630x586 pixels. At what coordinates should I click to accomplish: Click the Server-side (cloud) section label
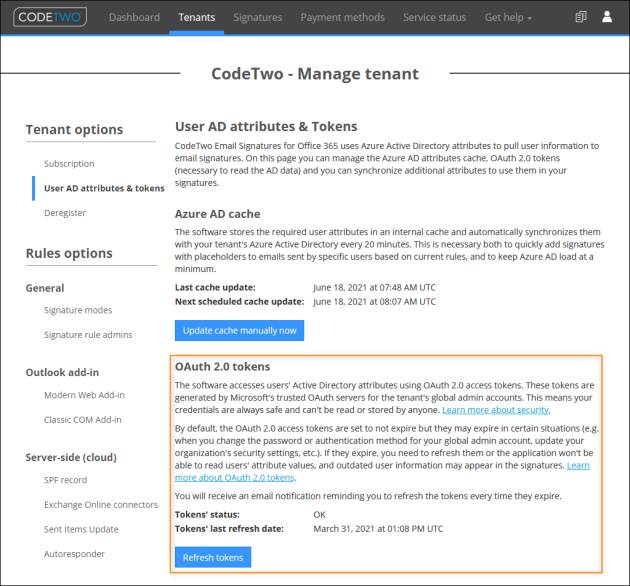pyautogui.click(x=71, y=457)
